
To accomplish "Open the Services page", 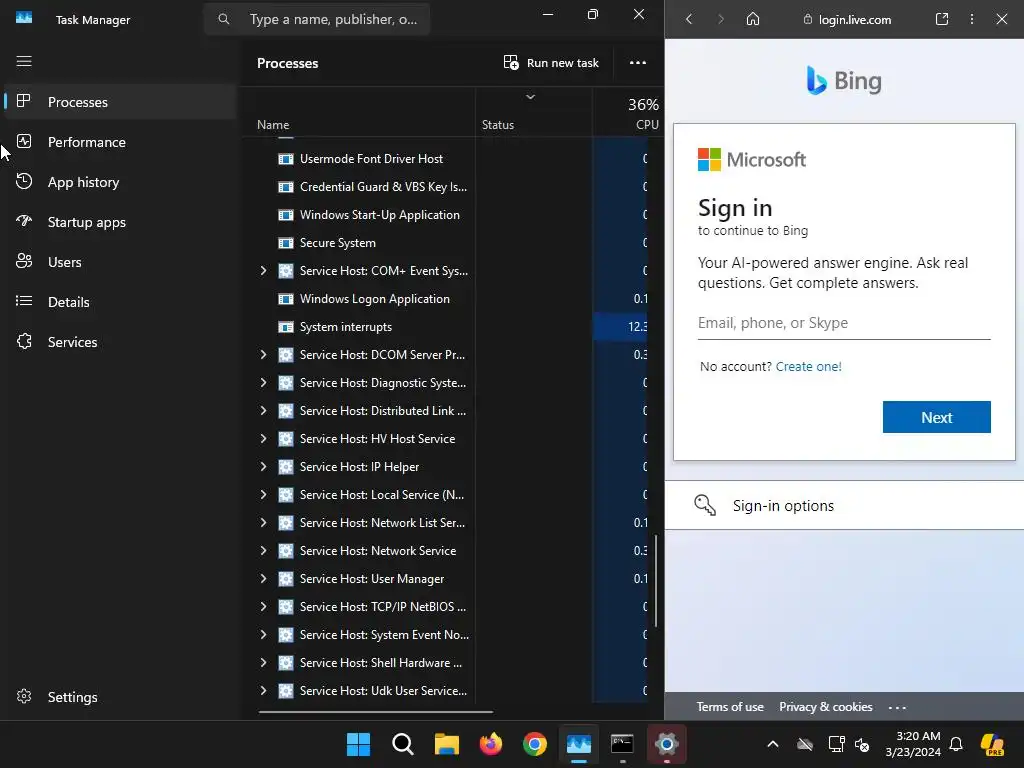I will tap(120, 342).
